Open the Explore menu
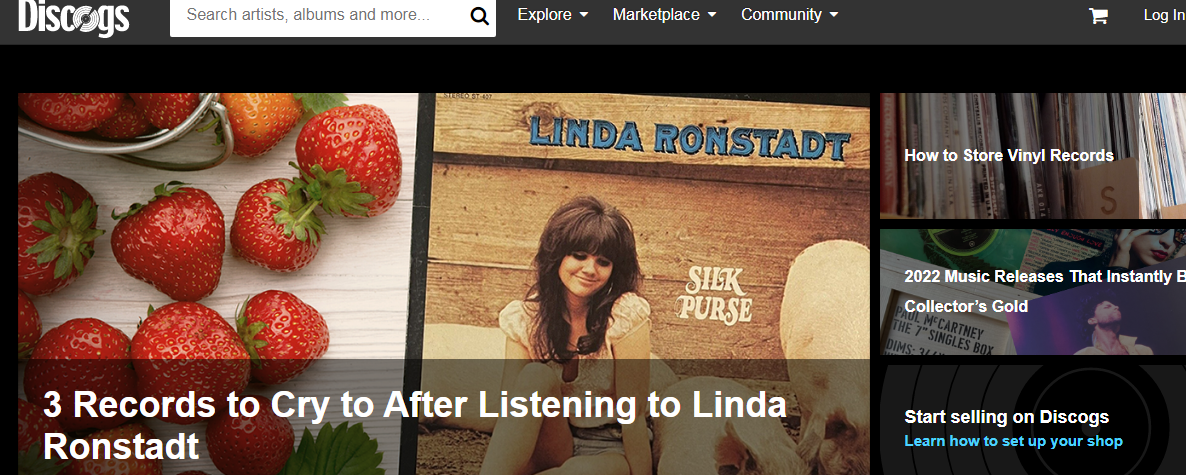The height and width of the screenshot is (475, 1186). click(x=553, y=15)
